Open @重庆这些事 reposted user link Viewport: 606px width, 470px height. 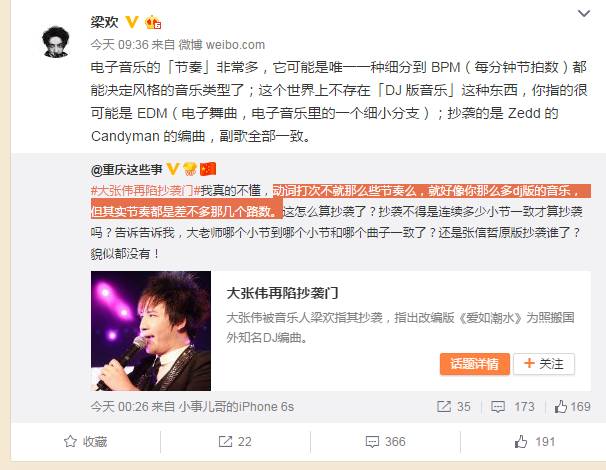click(x=126, y=169)
